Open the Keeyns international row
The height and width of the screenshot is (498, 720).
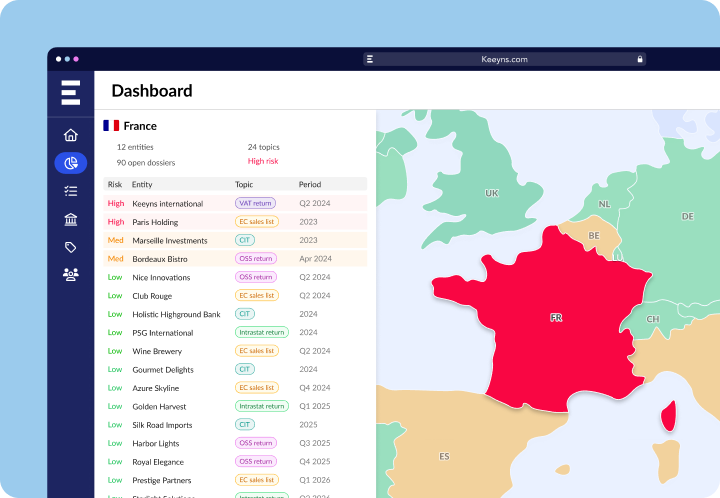(167, 203)
